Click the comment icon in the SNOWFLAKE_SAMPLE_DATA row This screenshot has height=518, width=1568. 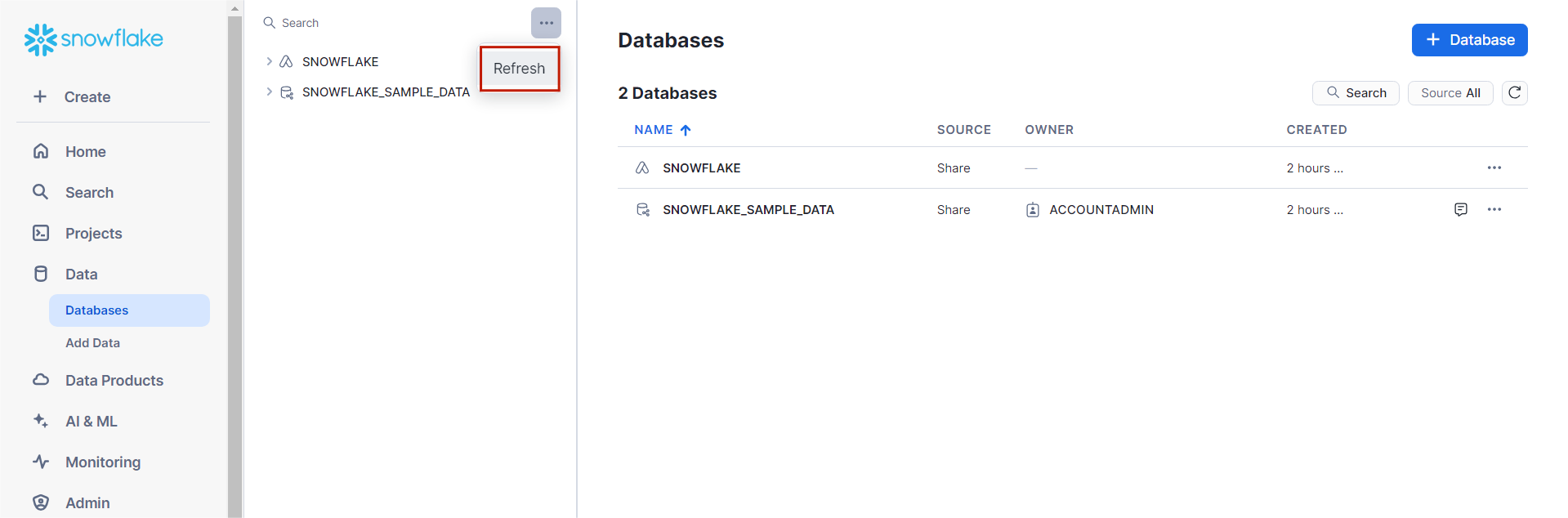tap(1461, 209)
